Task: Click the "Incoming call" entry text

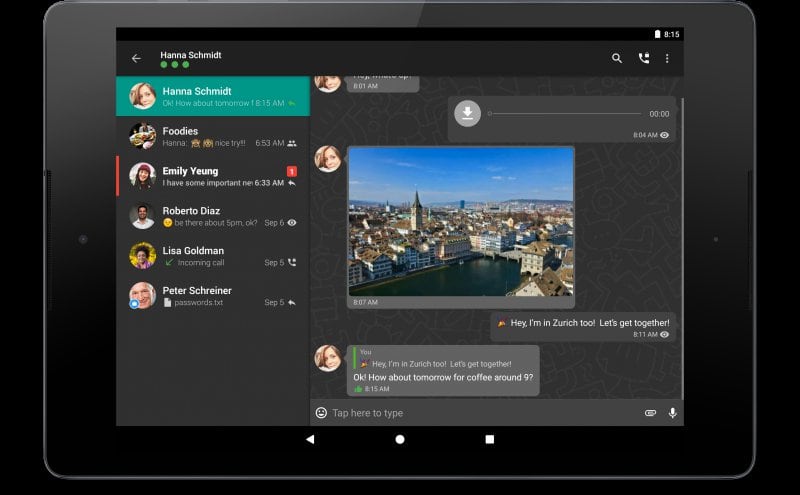Action: (x=201, y=263)
